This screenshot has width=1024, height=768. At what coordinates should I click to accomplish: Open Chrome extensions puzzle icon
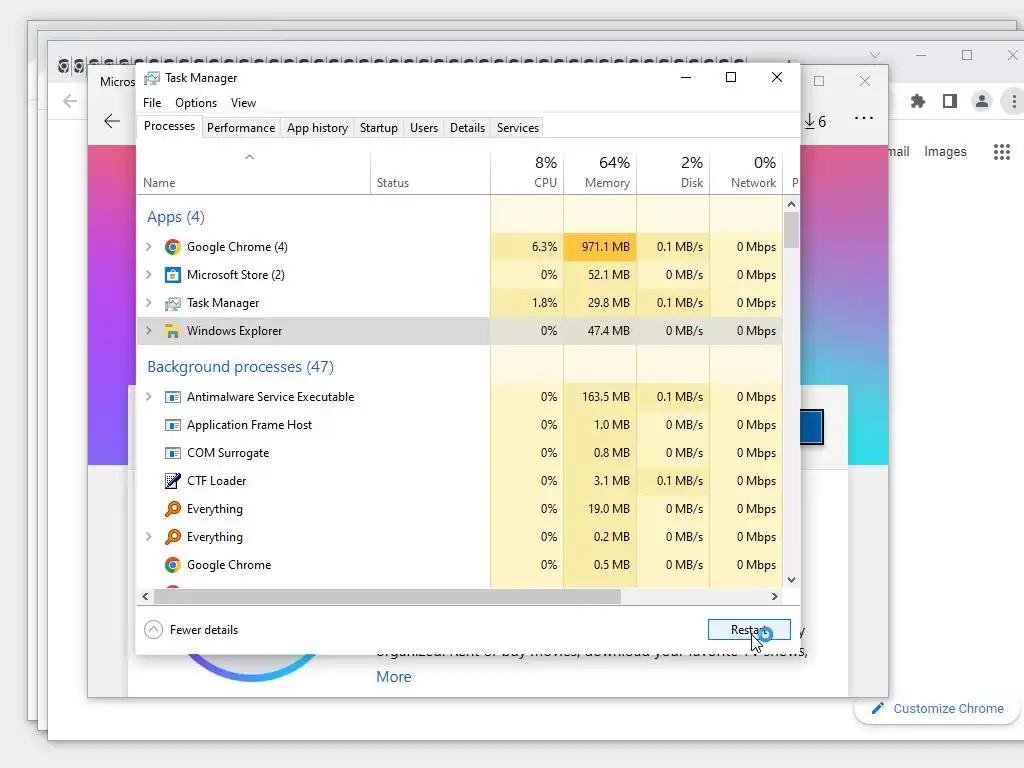pos(918,101)
